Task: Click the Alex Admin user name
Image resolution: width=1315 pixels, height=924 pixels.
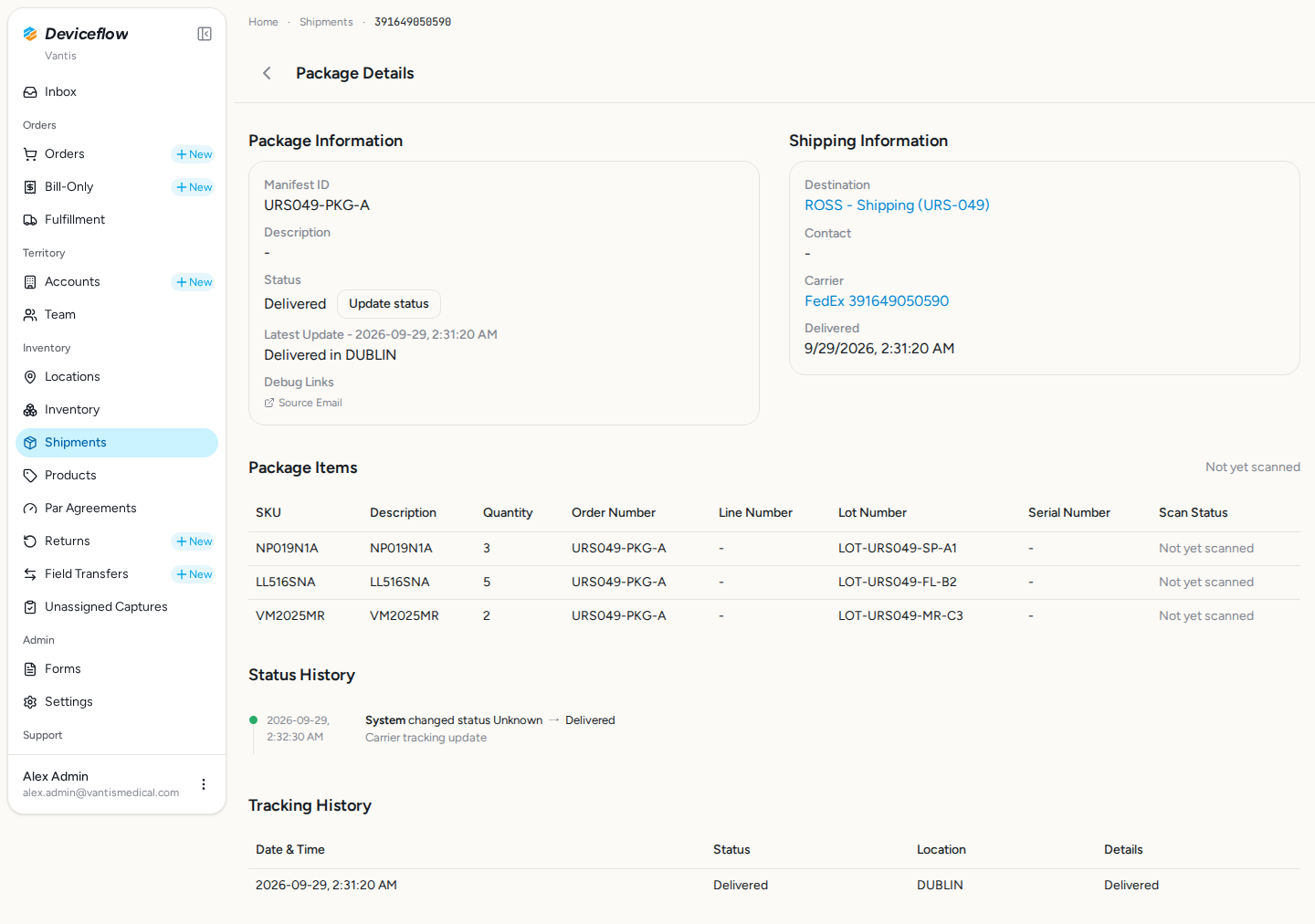Action: 56,777
